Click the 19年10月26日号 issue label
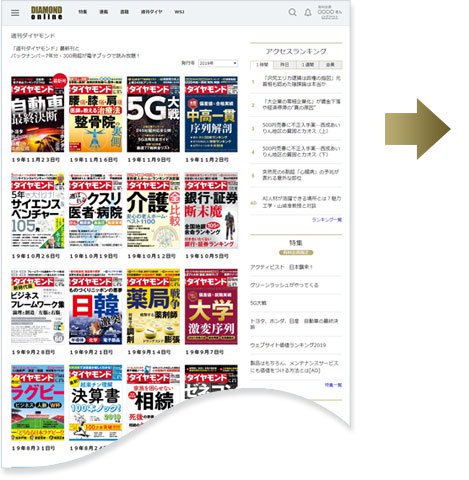 (x=36, y=256)
